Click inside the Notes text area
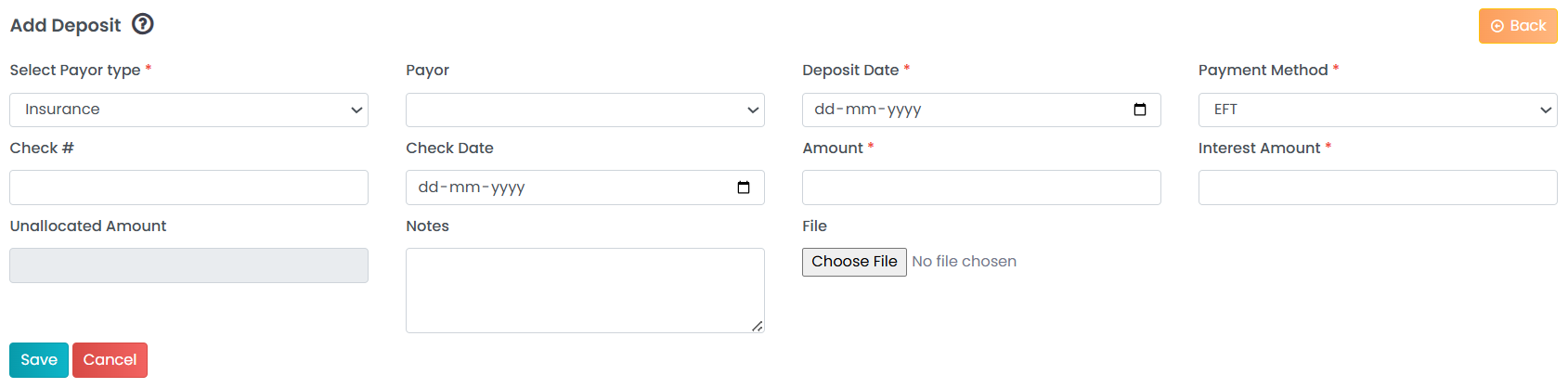This screenshot has height=388, width=1568. (x=585, y=291)
